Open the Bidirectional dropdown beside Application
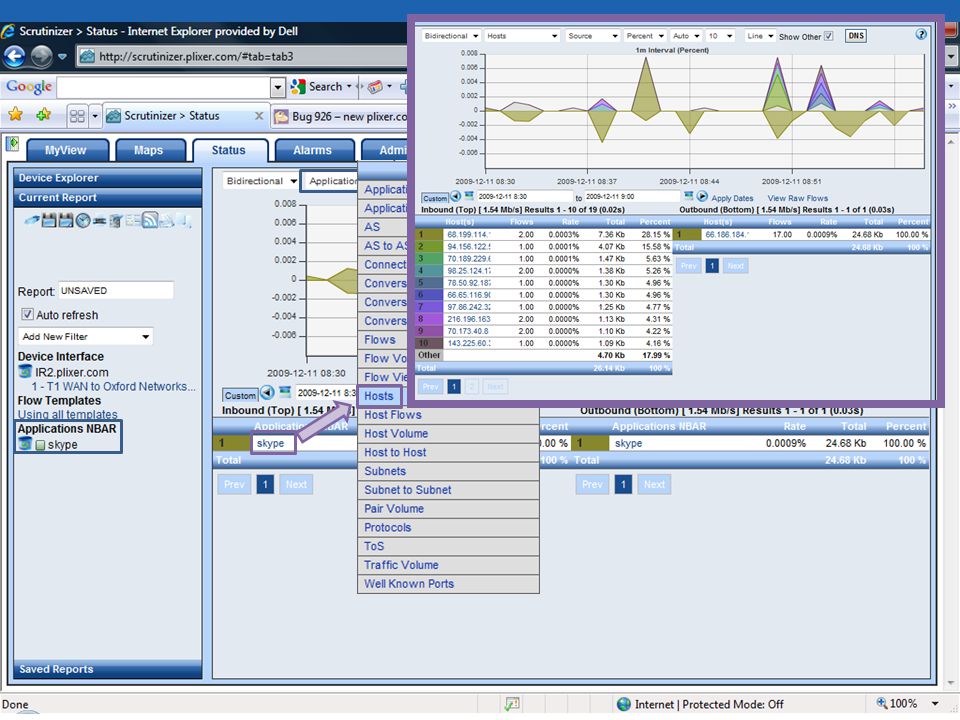 tap(260, 181)
